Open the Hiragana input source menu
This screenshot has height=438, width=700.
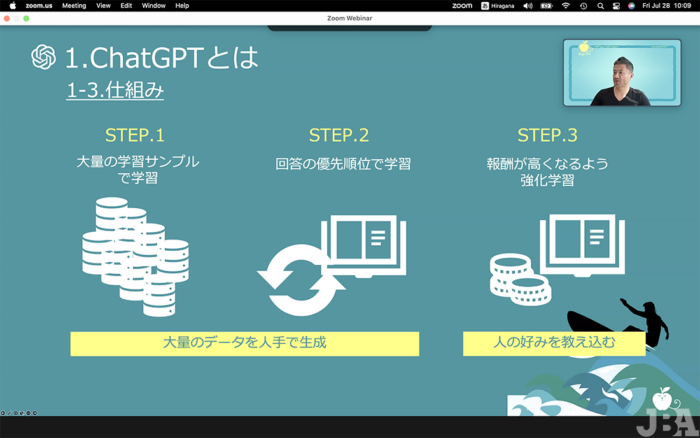[497, 6]
